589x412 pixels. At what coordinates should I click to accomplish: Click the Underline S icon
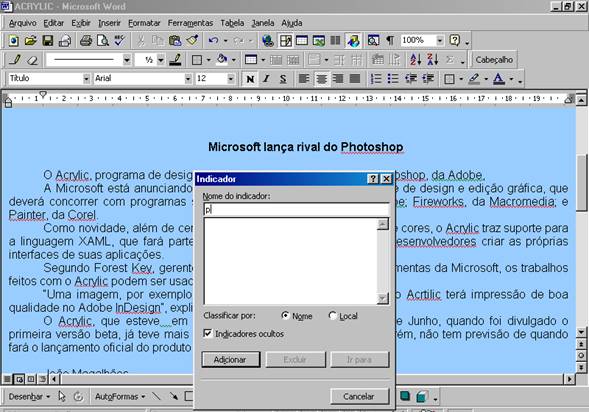pos(283,79)
